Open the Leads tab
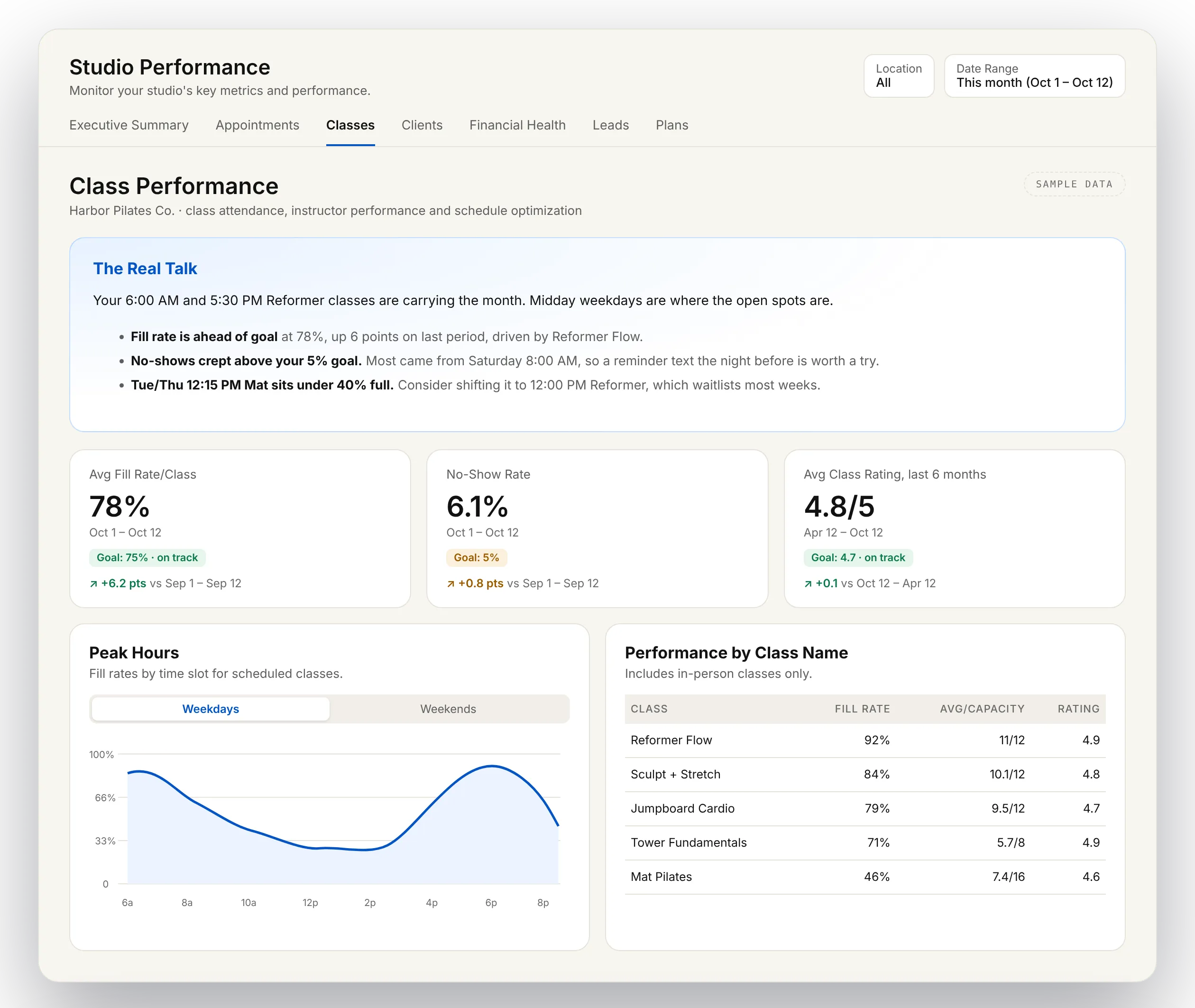The height and width of the screenshot is (1008, 1195). click(610, 125)
